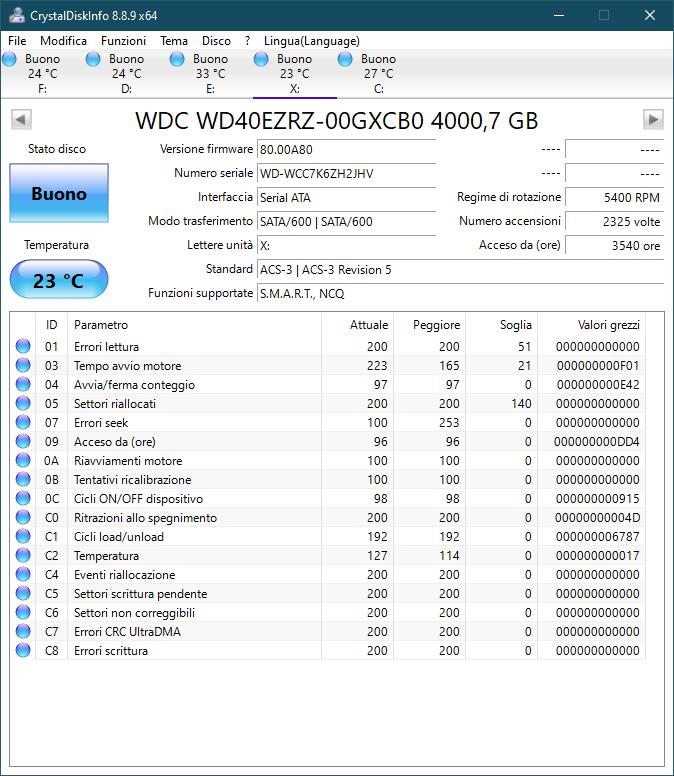Viewport: 674px width, 776px height.
Task: Click status orb of Ritrazioni allo spegnimento row
Action: click(x=23, y=517)
